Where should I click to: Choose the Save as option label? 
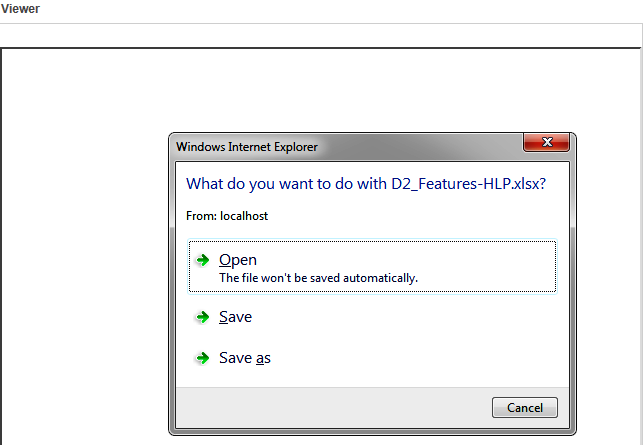coord(245,358)
